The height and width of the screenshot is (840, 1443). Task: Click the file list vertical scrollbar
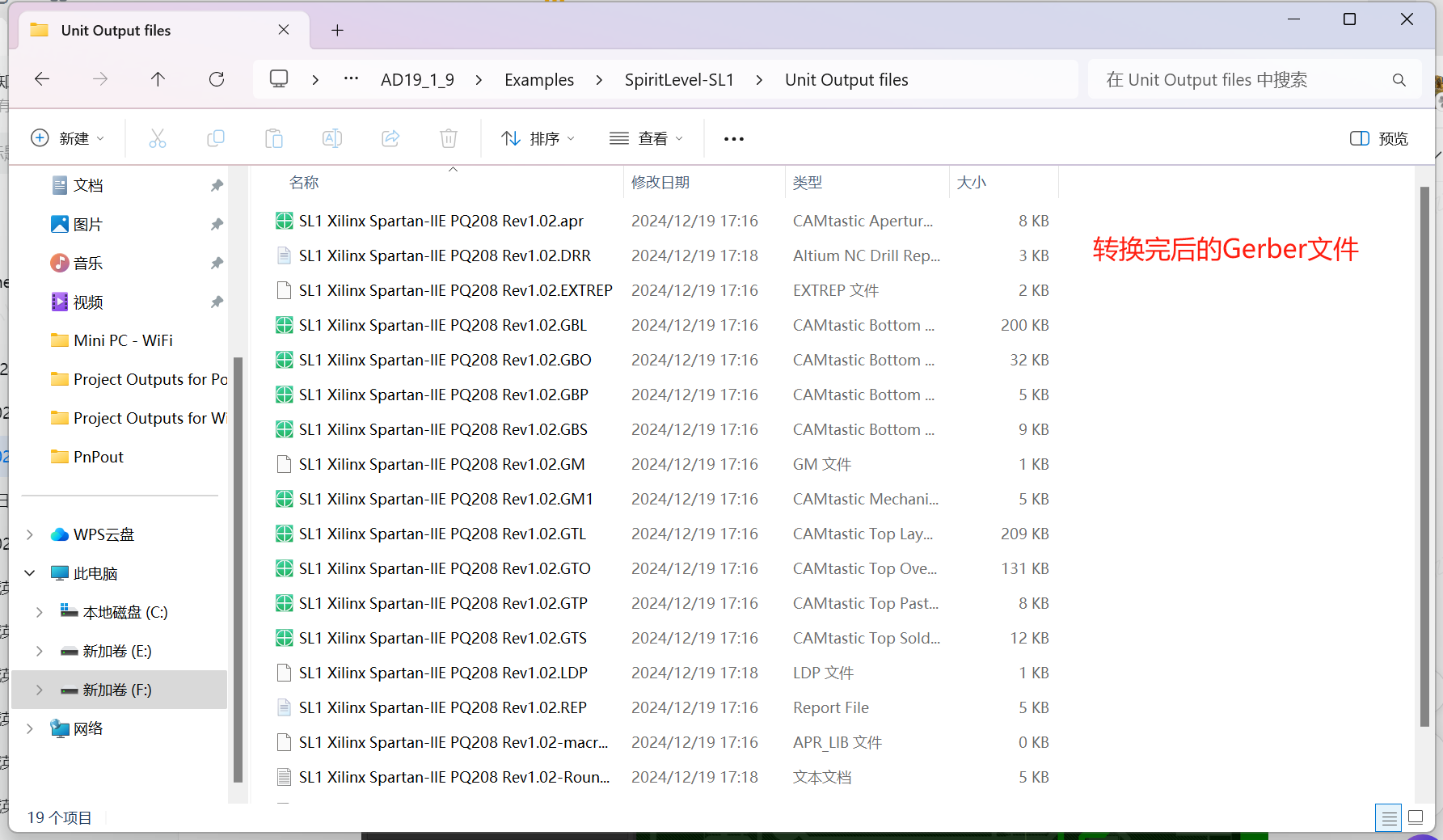(x=1424, y=453)
